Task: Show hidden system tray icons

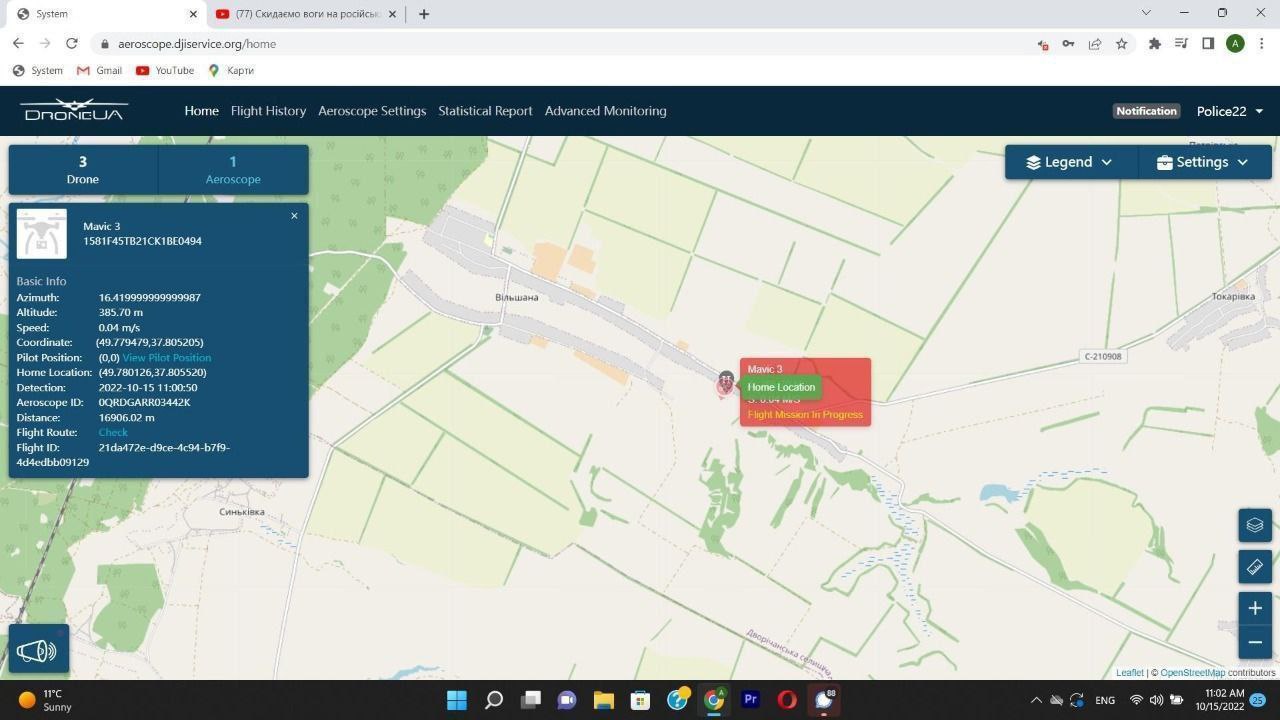Action: pos(1036,700)
